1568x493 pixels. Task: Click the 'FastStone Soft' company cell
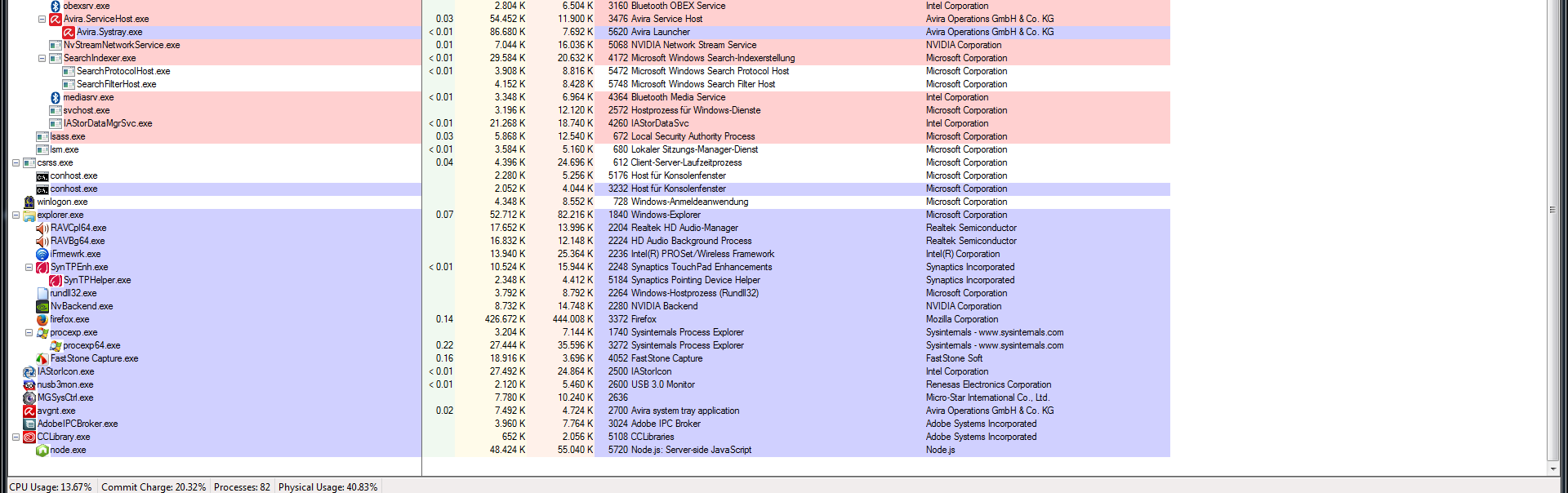(954, 358)
